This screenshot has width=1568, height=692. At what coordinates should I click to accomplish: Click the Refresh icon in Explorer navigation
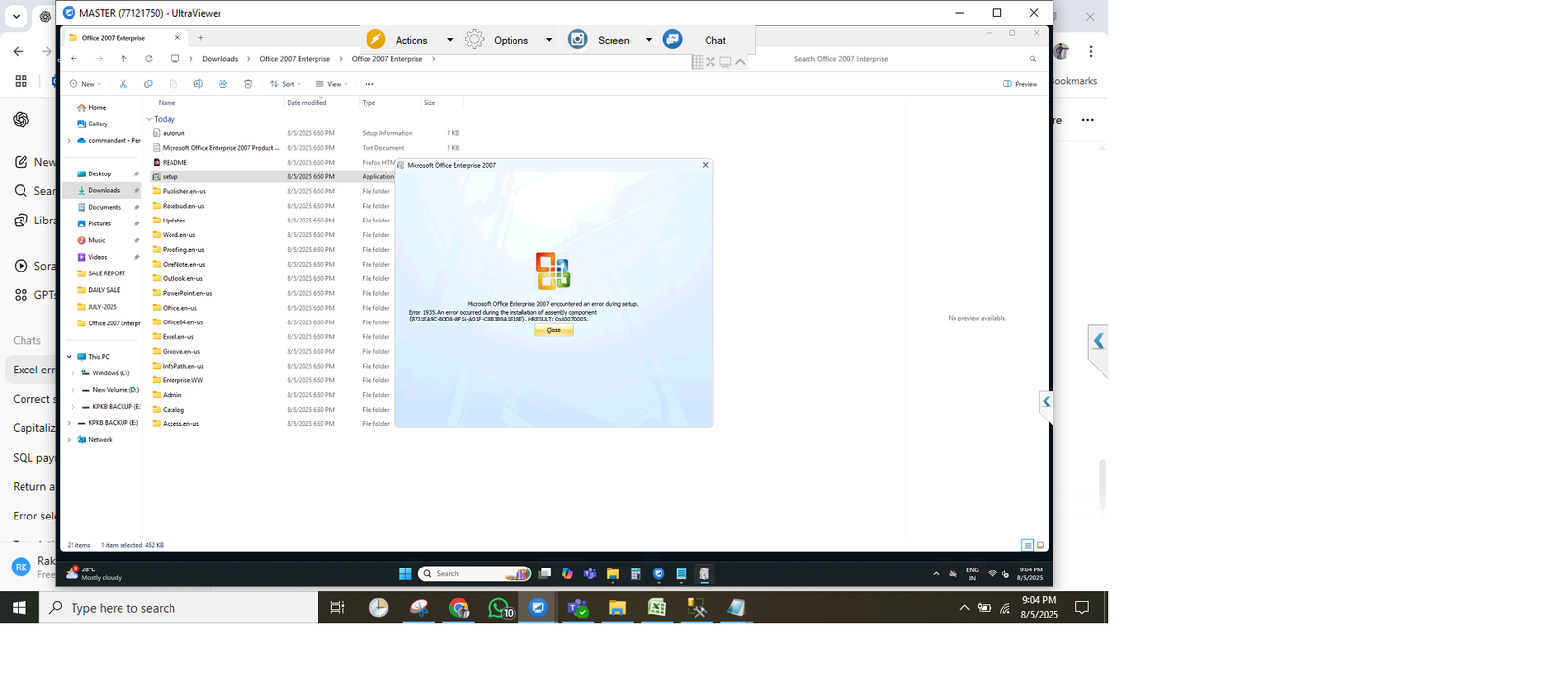coord(149,59)
